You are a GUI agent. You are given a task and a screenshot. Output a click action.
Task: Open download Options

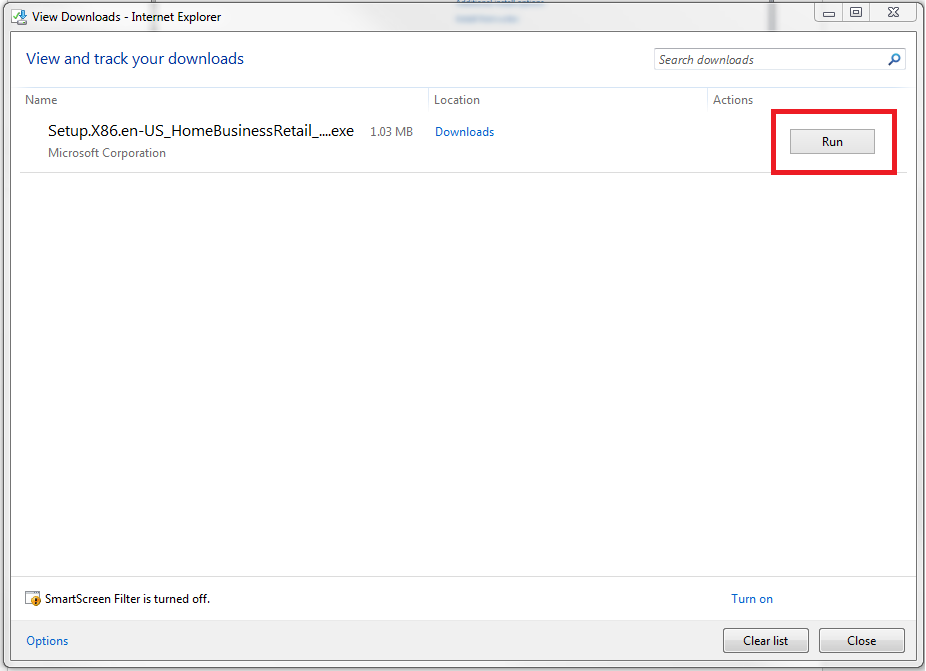click(x=47, y=641)
